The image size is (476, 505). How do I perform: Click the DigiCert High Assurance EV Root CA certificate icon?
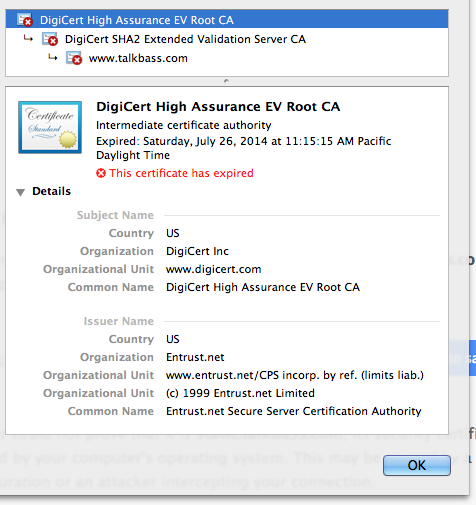(24, 20)
